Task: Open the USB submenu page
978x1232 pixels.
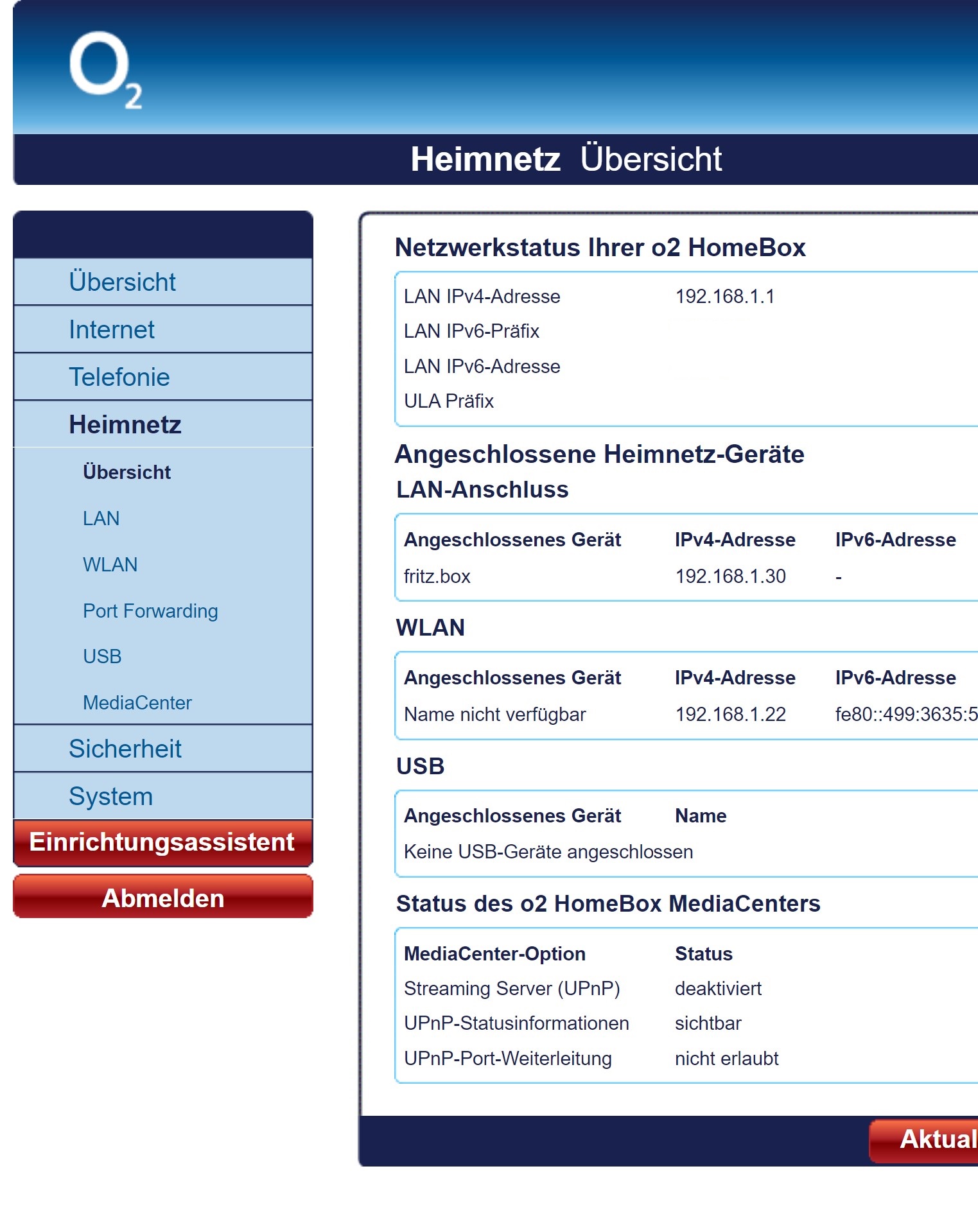Action: click(102, 657)
